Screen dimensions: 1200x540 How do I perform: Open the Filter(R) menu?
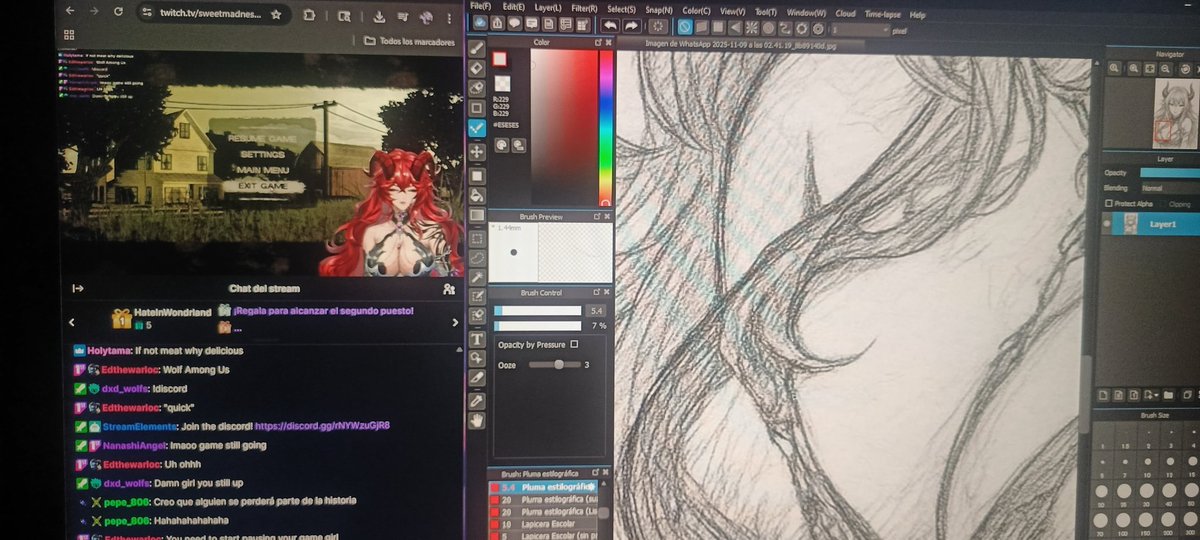584,8
